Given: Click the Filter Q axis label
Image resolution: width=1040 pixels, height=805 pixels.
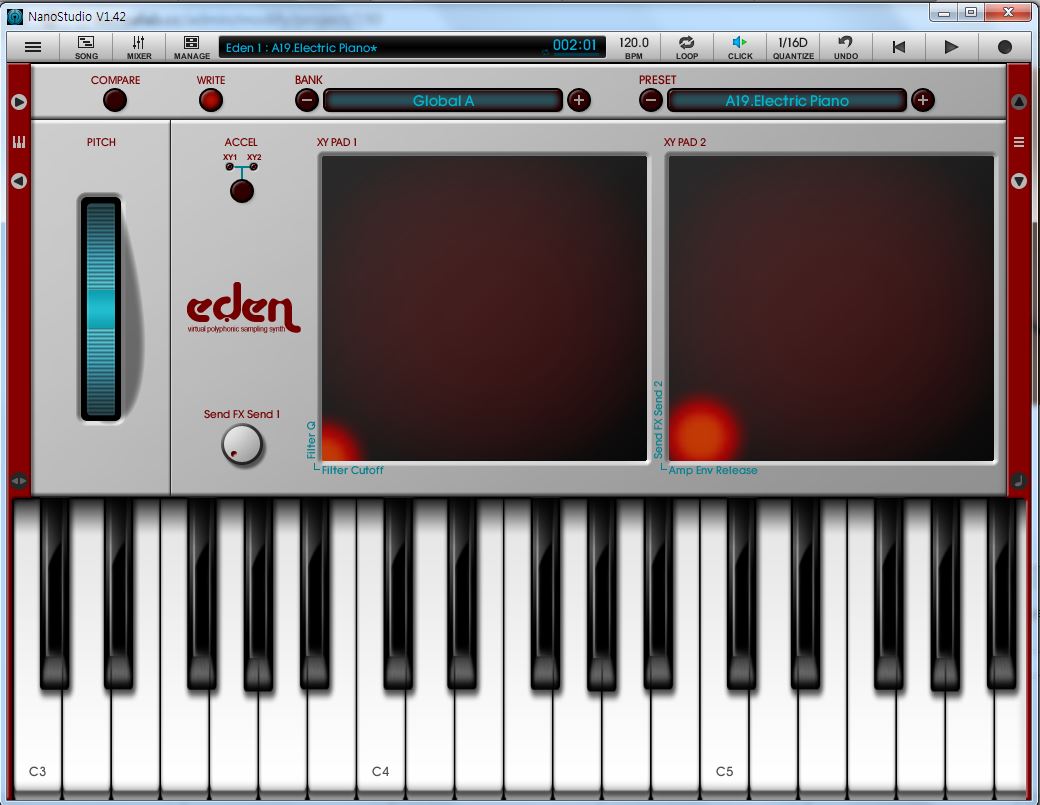Looking at the screenshot, I should [x=311, y=440].
